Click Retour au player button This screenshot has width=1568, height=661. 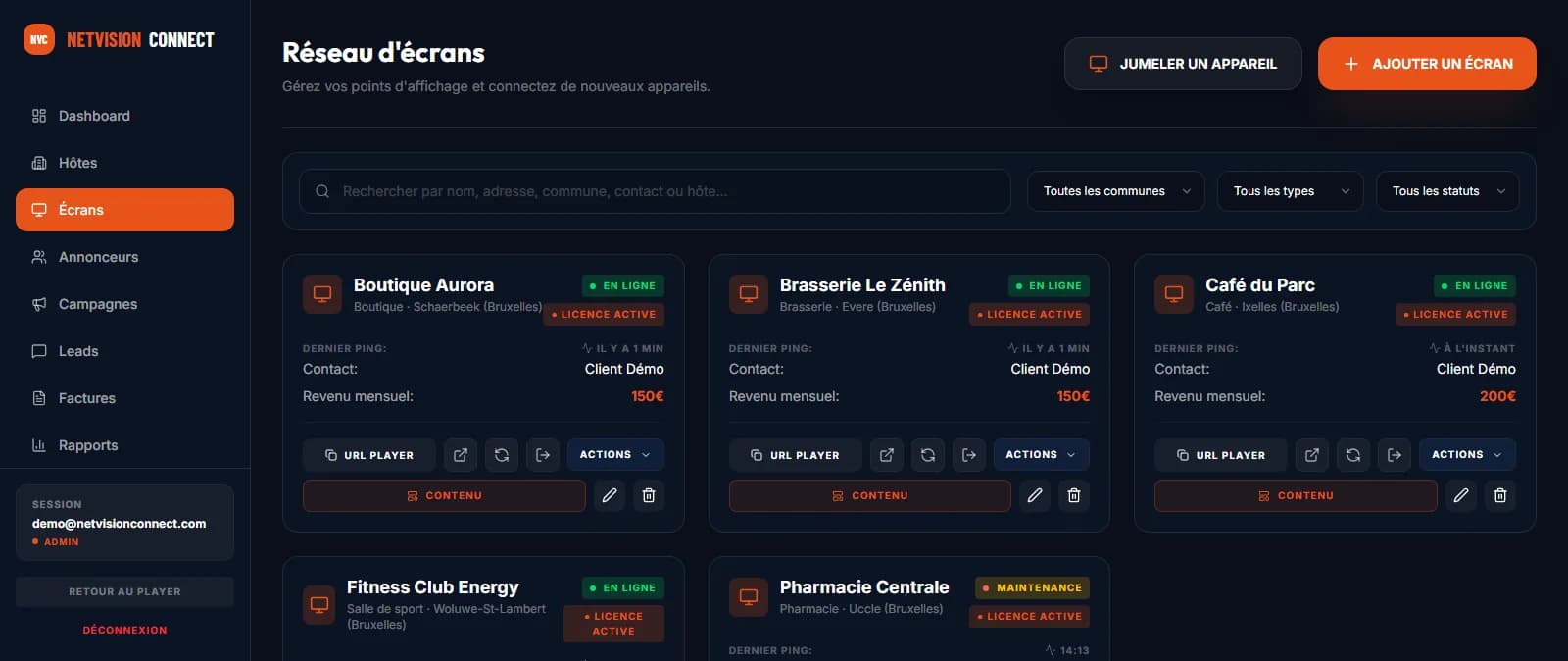tap(124, 591)
